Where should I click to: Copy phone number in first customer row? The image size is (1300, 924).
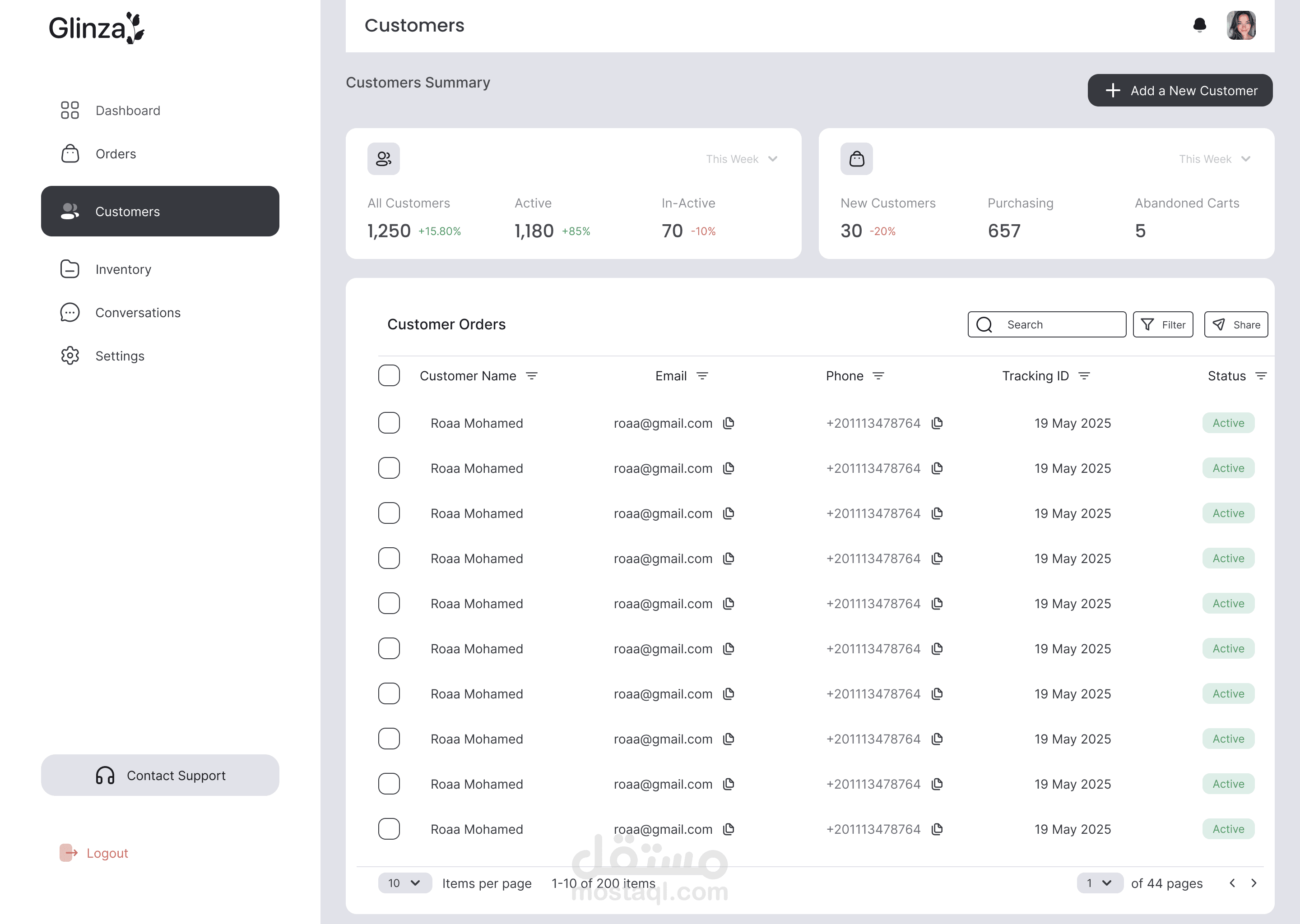(937, 423)
